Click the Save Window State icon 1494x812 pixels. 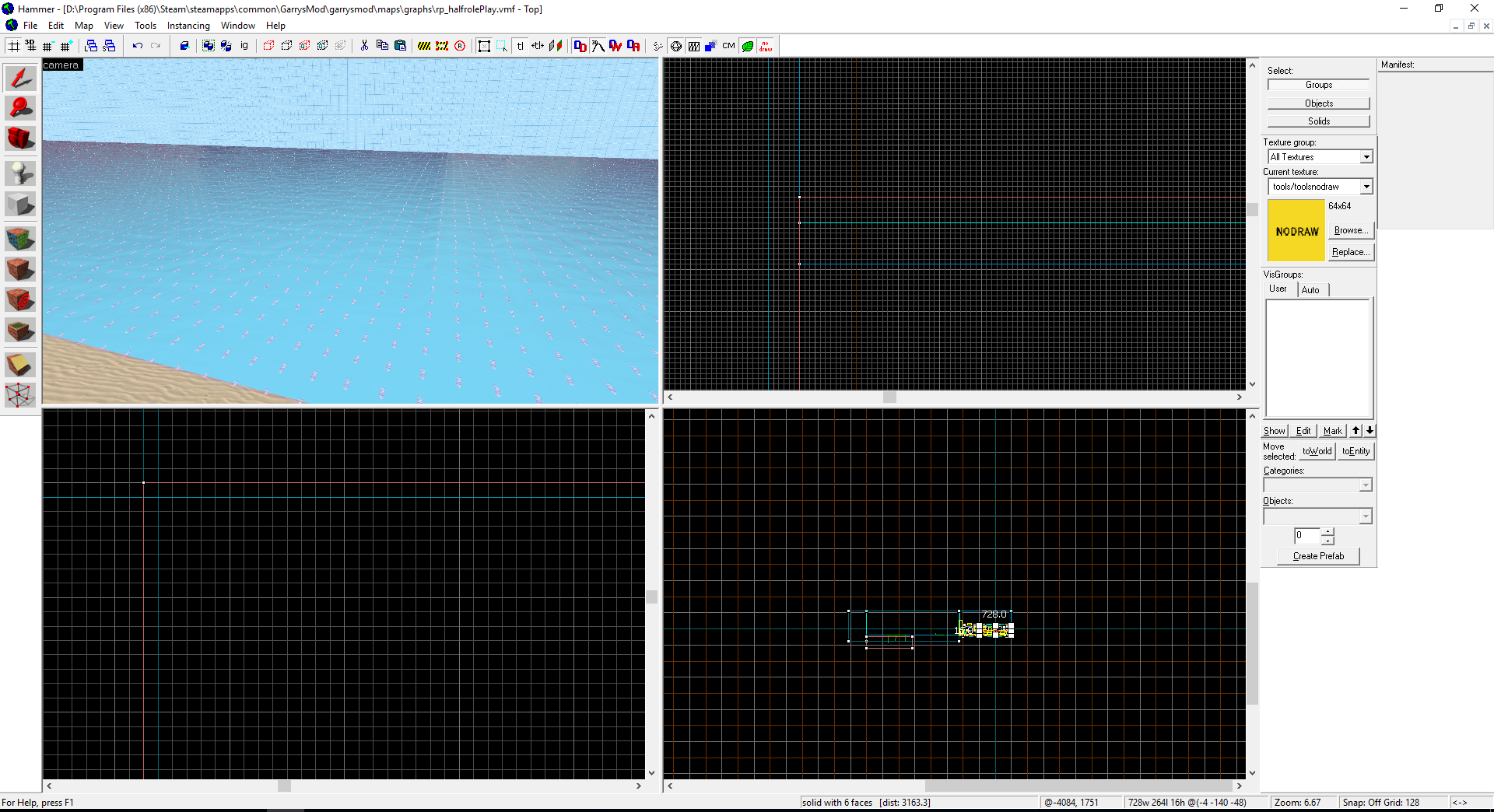109,46
